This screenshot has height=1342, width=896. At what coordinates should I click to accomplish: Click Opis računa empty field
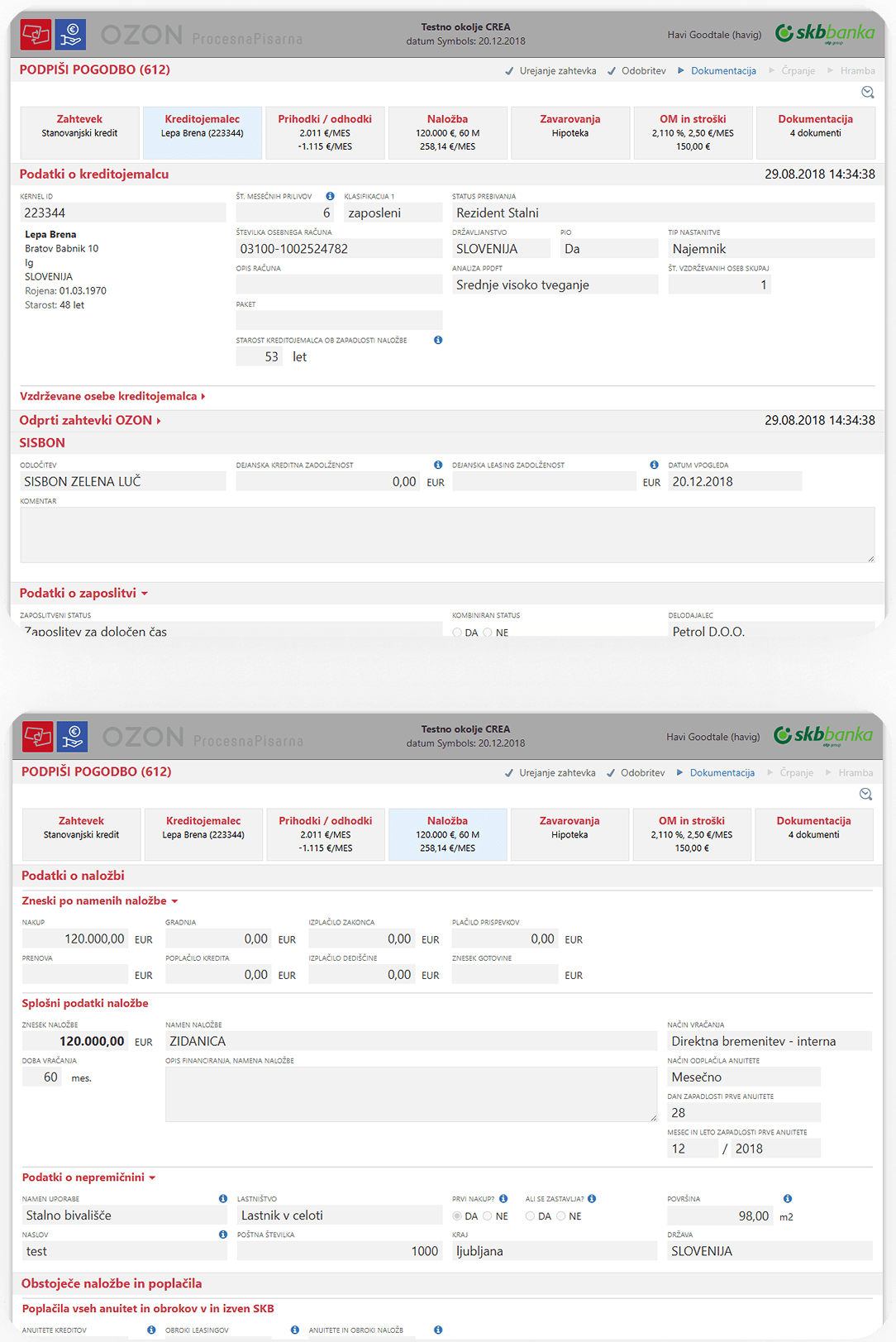(x=340, y=284)
